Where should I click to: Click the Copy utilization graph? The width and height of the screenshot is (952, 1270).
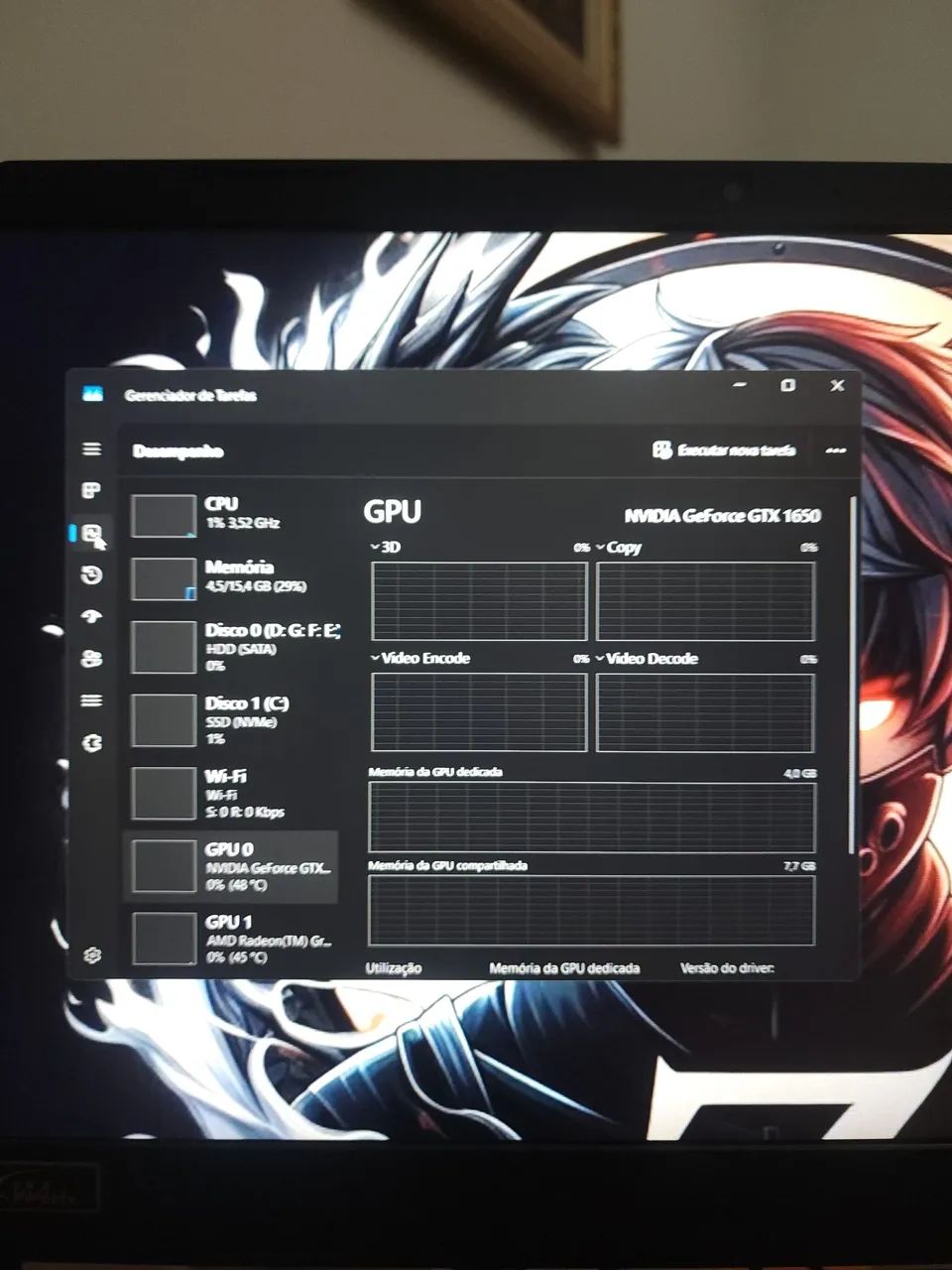pos(705,601)
